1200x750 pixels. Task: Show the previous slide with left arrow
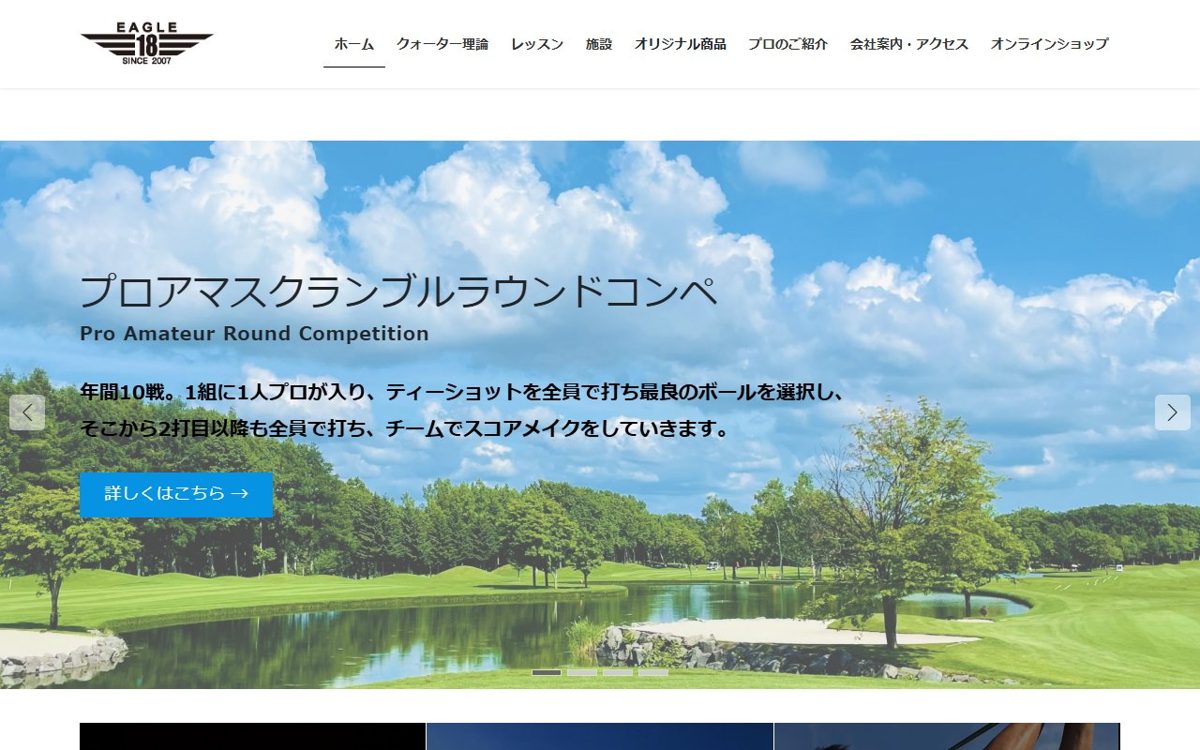tap(27, 412)
